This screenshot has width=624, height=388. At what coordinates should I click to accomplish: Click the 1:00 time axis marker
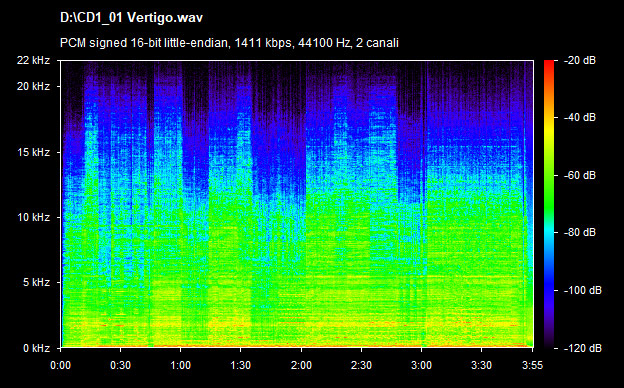click(x=181, y=365)
